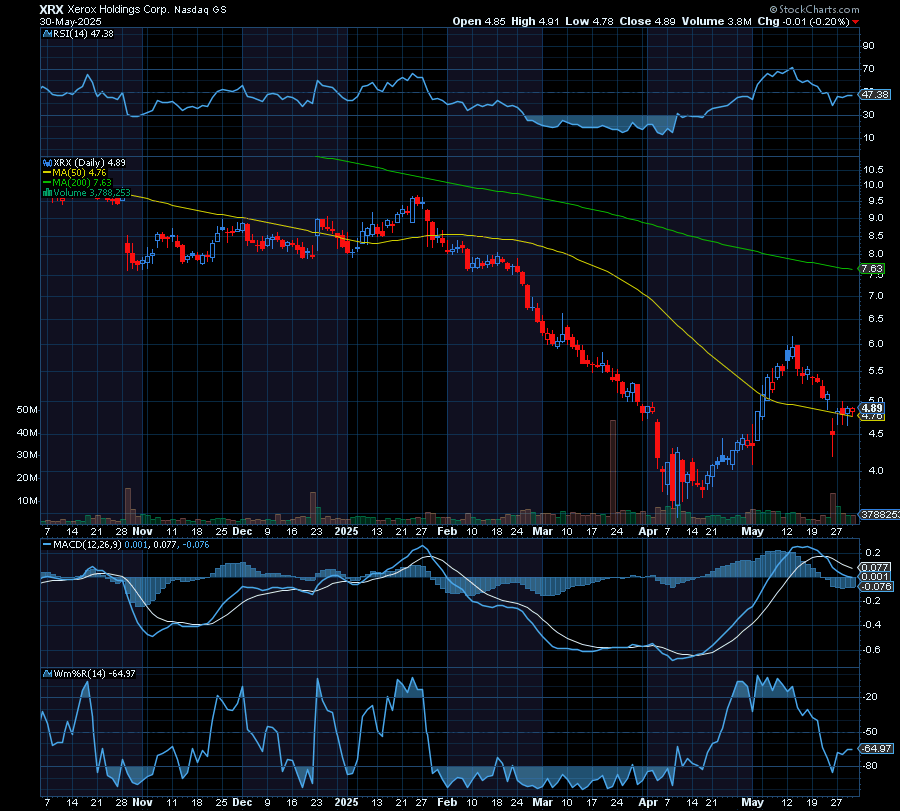Click the Nasdaq GS exchange label

[x=196, y=8]
